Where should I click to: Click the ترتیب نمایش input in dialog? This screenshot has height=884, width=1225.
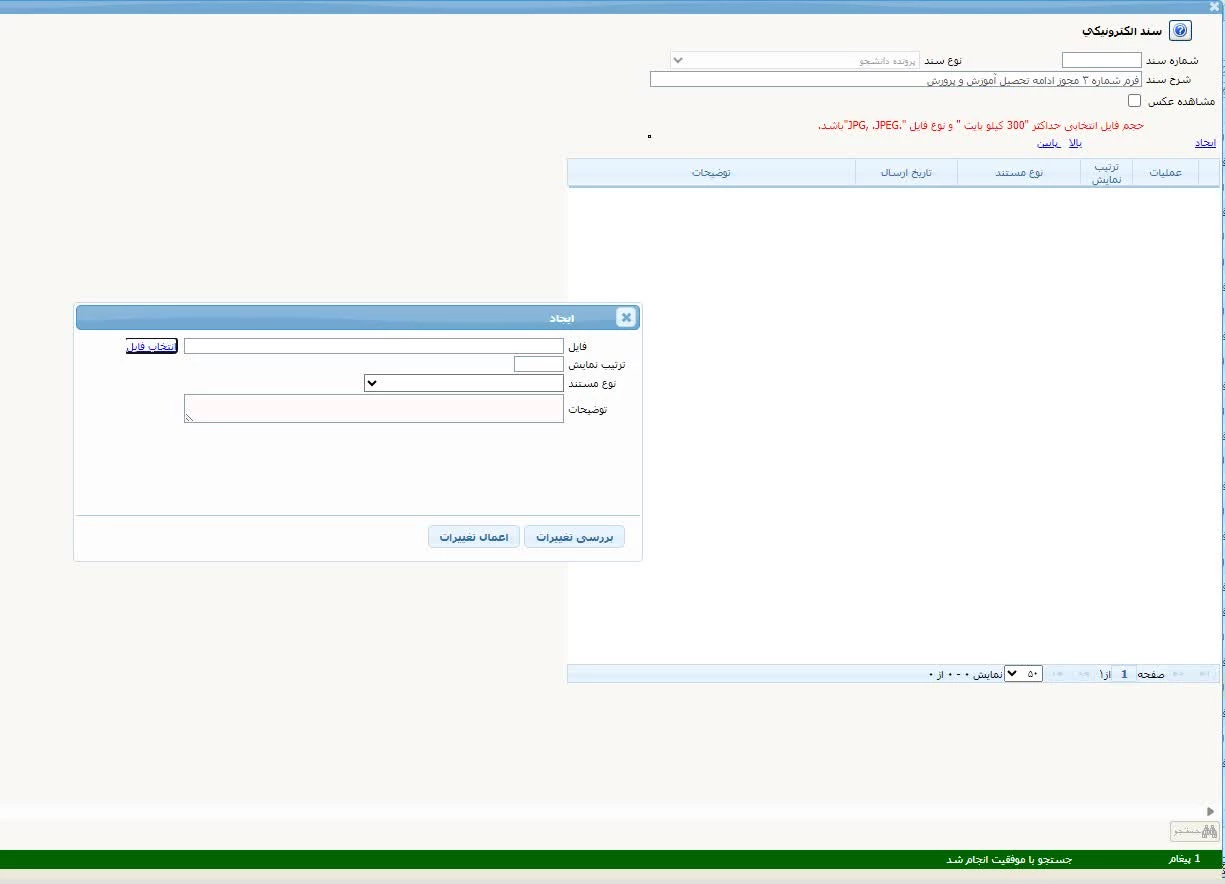click(x=539, y=364)
